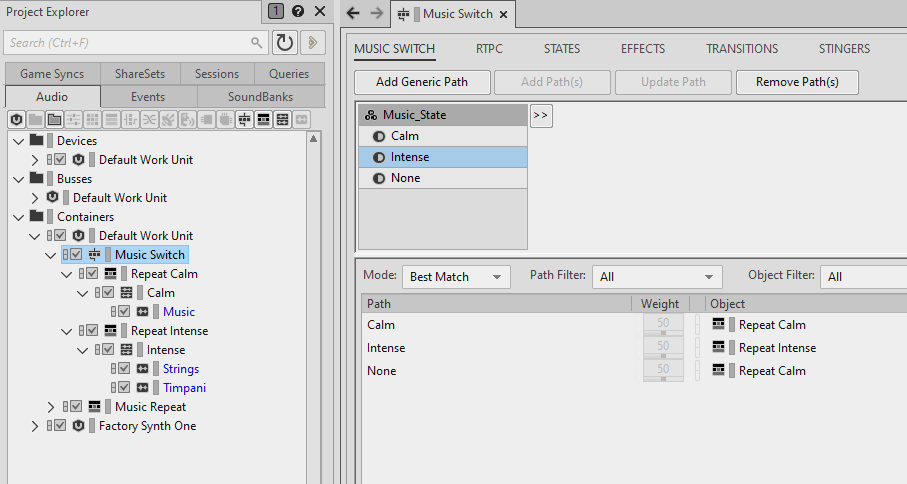This screenshot has height=484, width=907.
Task: Switch to the TRANSITIONS tab
Action: [x=741, y=48]
